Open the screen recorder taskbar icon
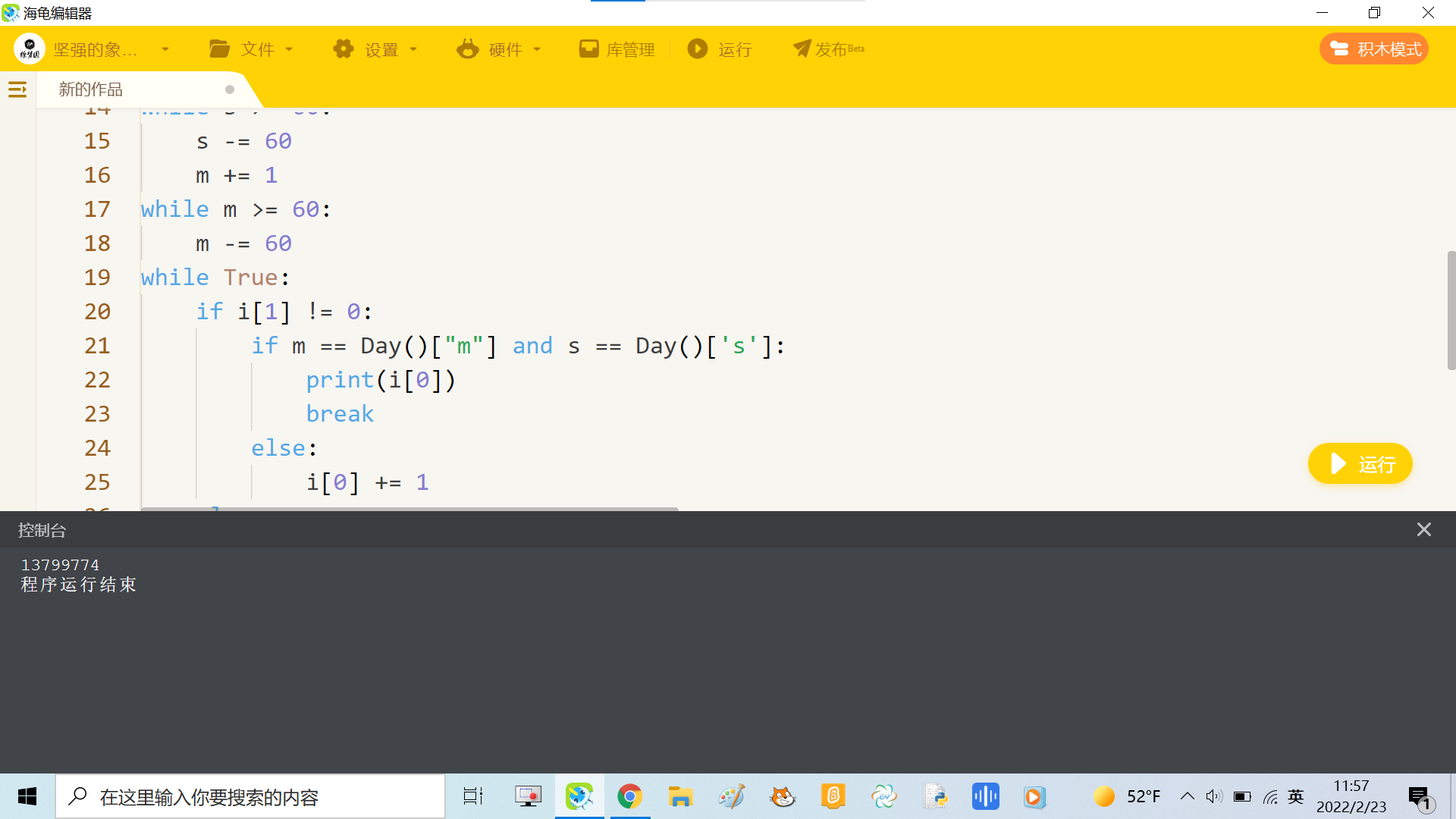The width and height of the screenshot is (1456, 819). pos(529,796)
